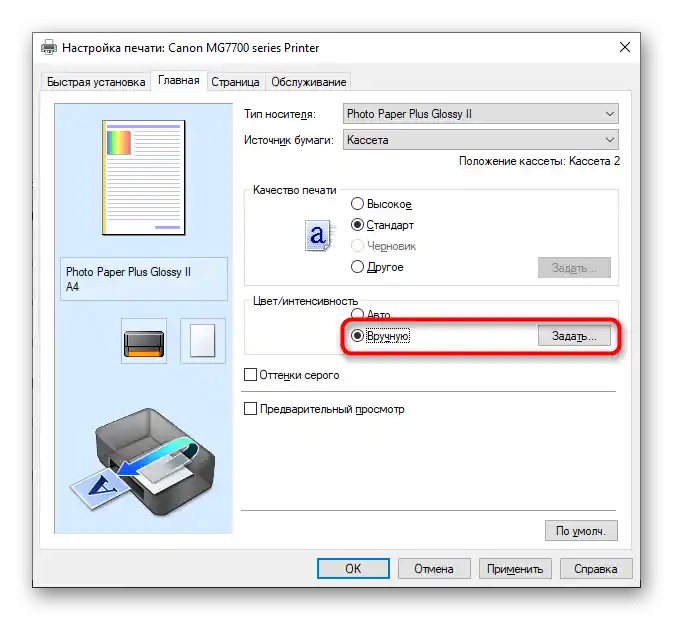Confirm settings with OK button
Screen dimensions: 673x620
click(353, 569)
